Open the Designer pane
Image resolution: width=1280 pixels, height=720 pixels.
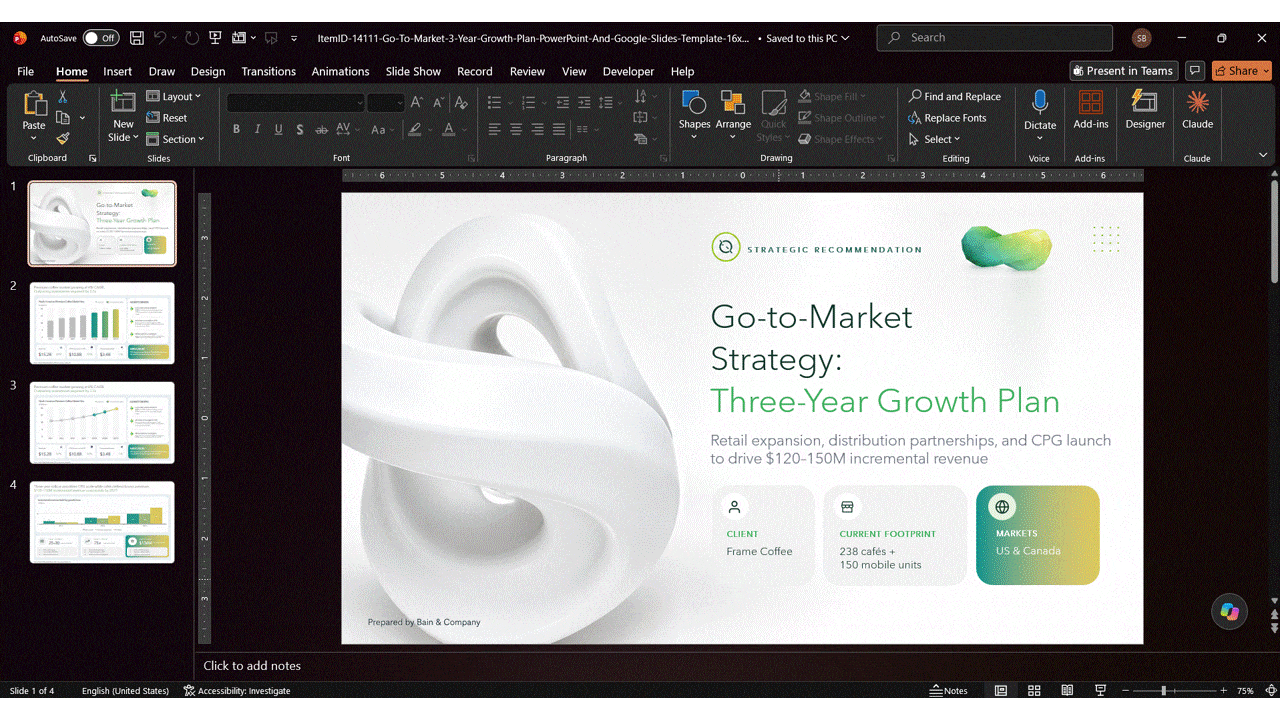point(1145,110)
